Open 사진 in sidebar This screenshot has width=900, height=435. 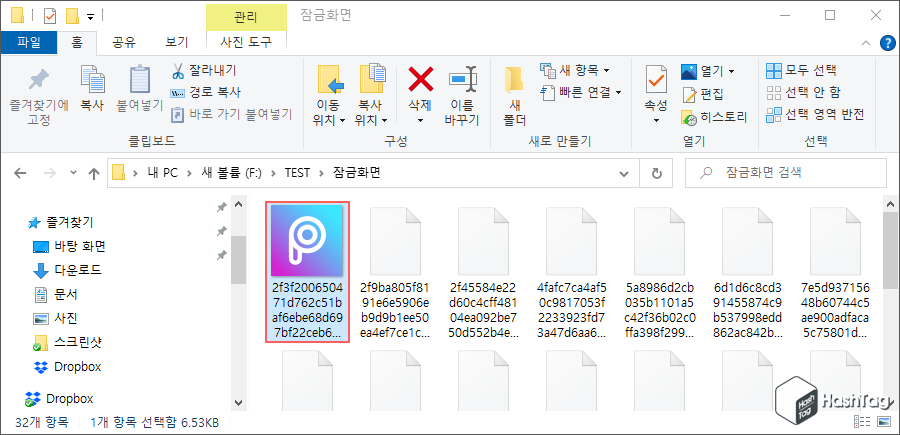[x=56, y=319]
